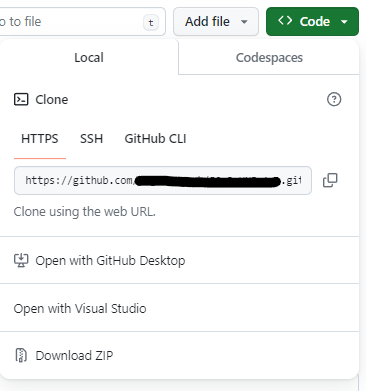Open clone help question mark icon

click(334, 99)
